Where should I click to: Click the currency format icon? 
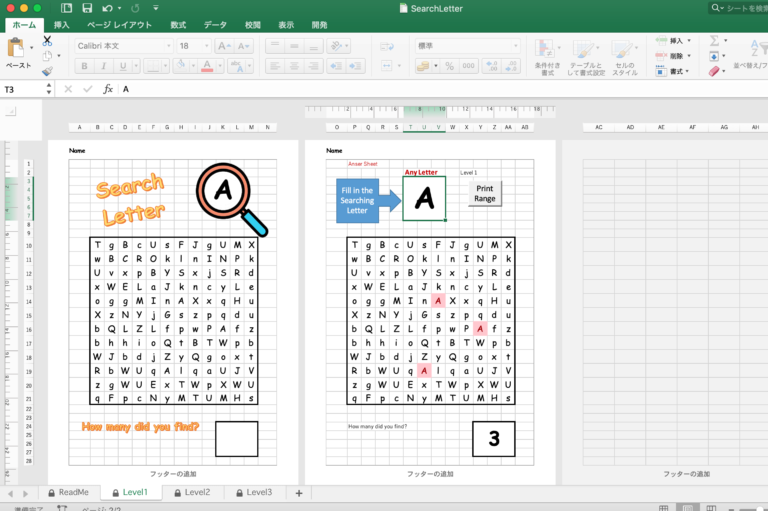(x=423, y=66)
